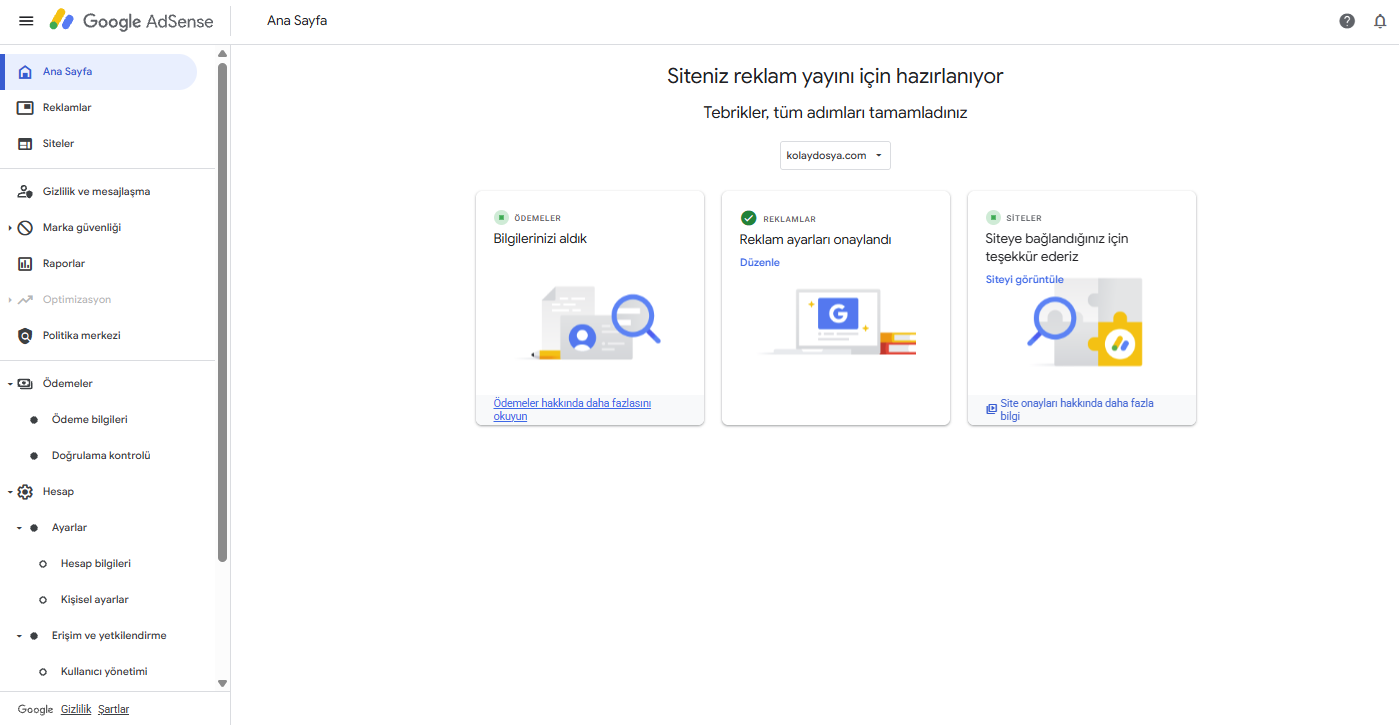Viewport: 1399px width, 725px height.
Task: Open Site onayları hakkında daha fazla bilgi
Action: point(1077,409)
